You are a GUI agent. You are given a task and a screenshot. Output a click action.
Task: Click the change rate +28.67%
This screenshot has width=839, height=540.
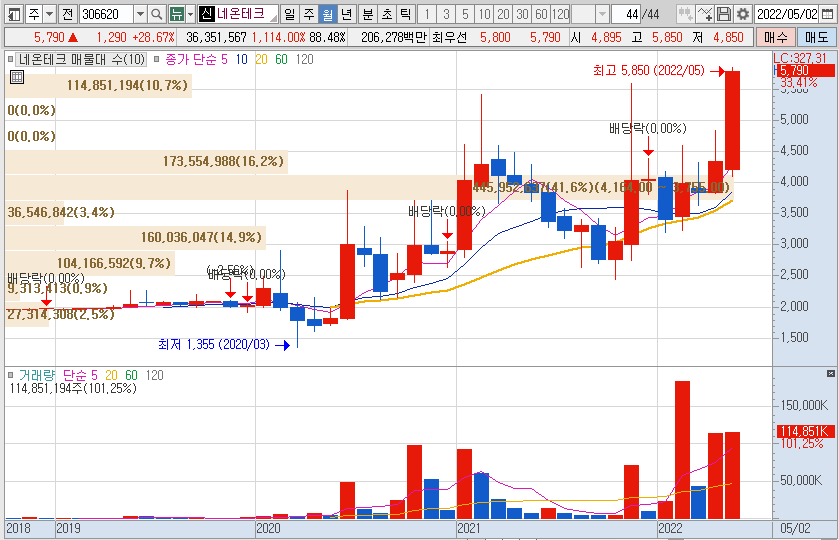click(154, 37)
